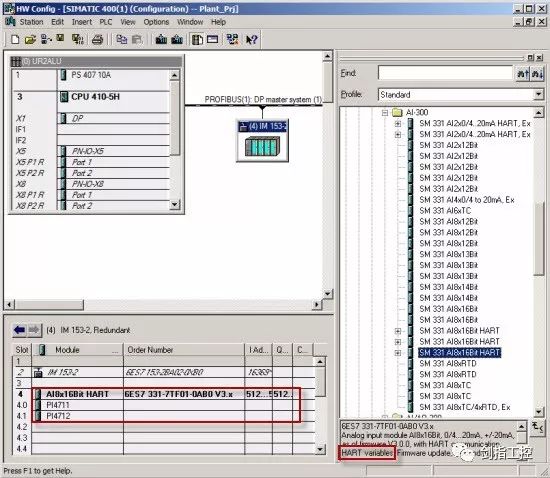Click the Copy toolbar icon
The image size is (550, 478).
(121, 39)
